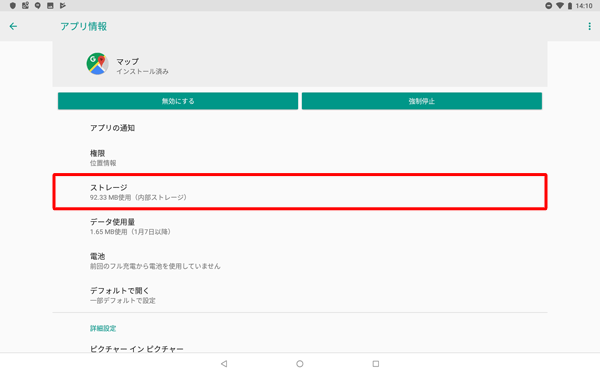This screenshot has width=600, height=375.
Task: Tap the Google Maps app icon
Action: pos(98,64)
